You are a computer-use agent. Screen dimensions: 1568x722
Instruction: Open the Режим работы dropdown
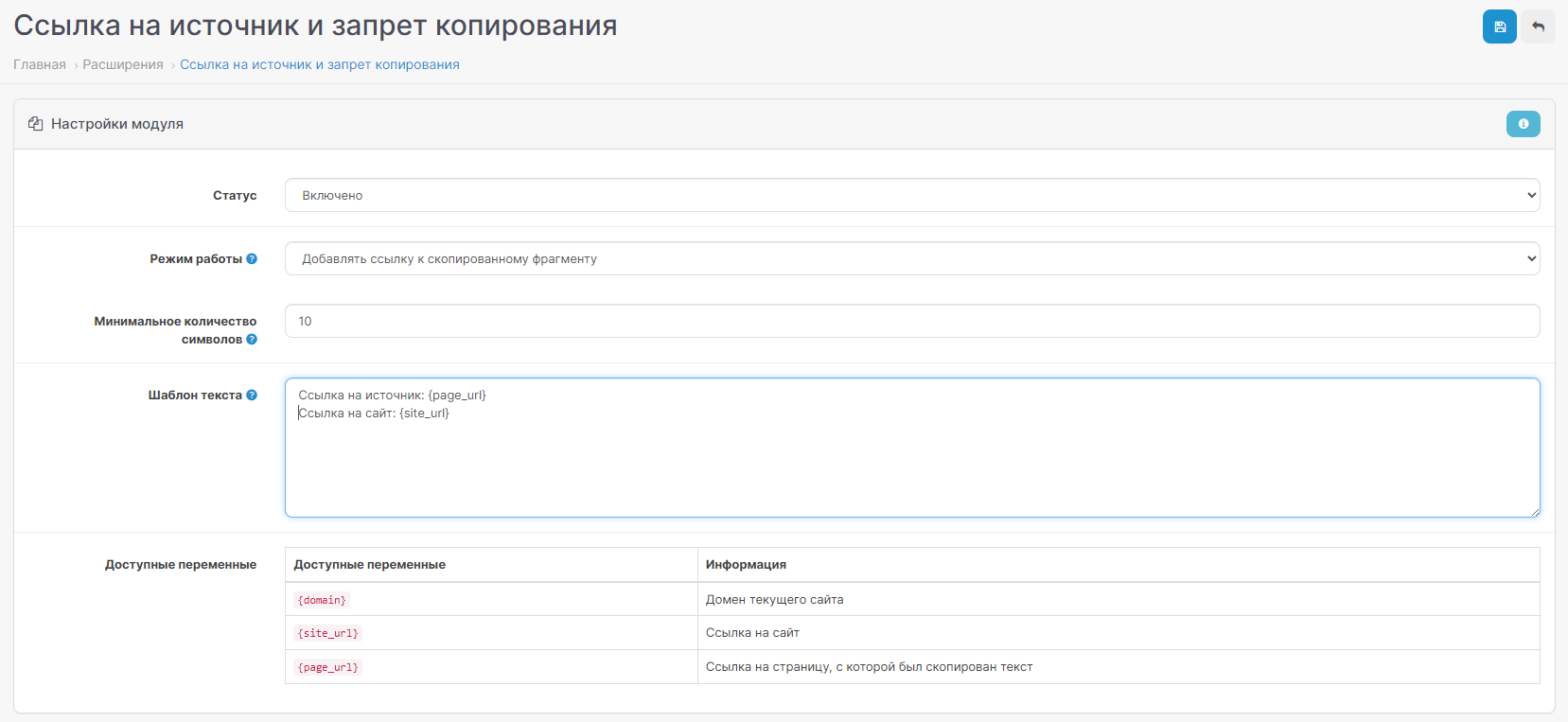[x=911, y=258]
